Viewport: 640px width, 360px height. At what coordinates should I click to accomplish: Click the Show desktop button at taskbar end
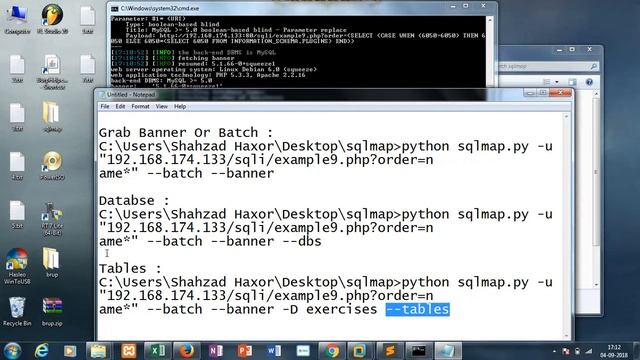(x=636, y=351)
